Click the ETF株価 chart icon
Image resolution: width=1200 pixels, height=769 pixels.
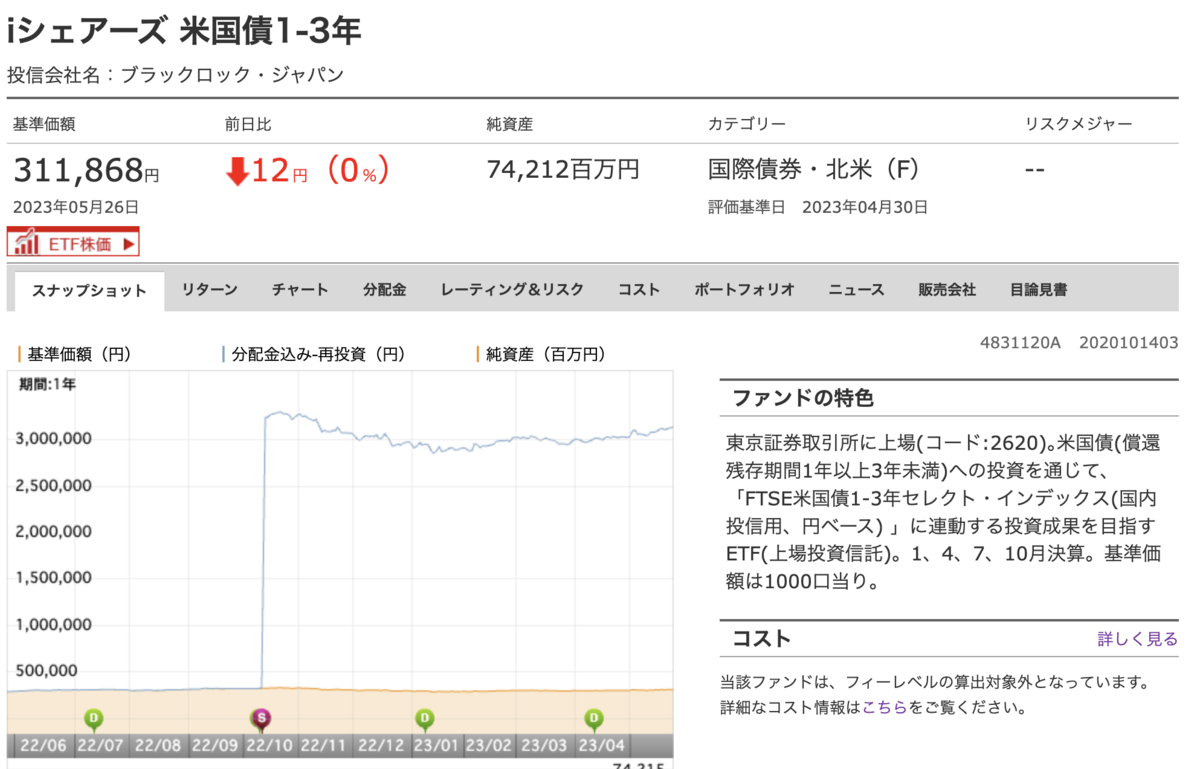28,243
